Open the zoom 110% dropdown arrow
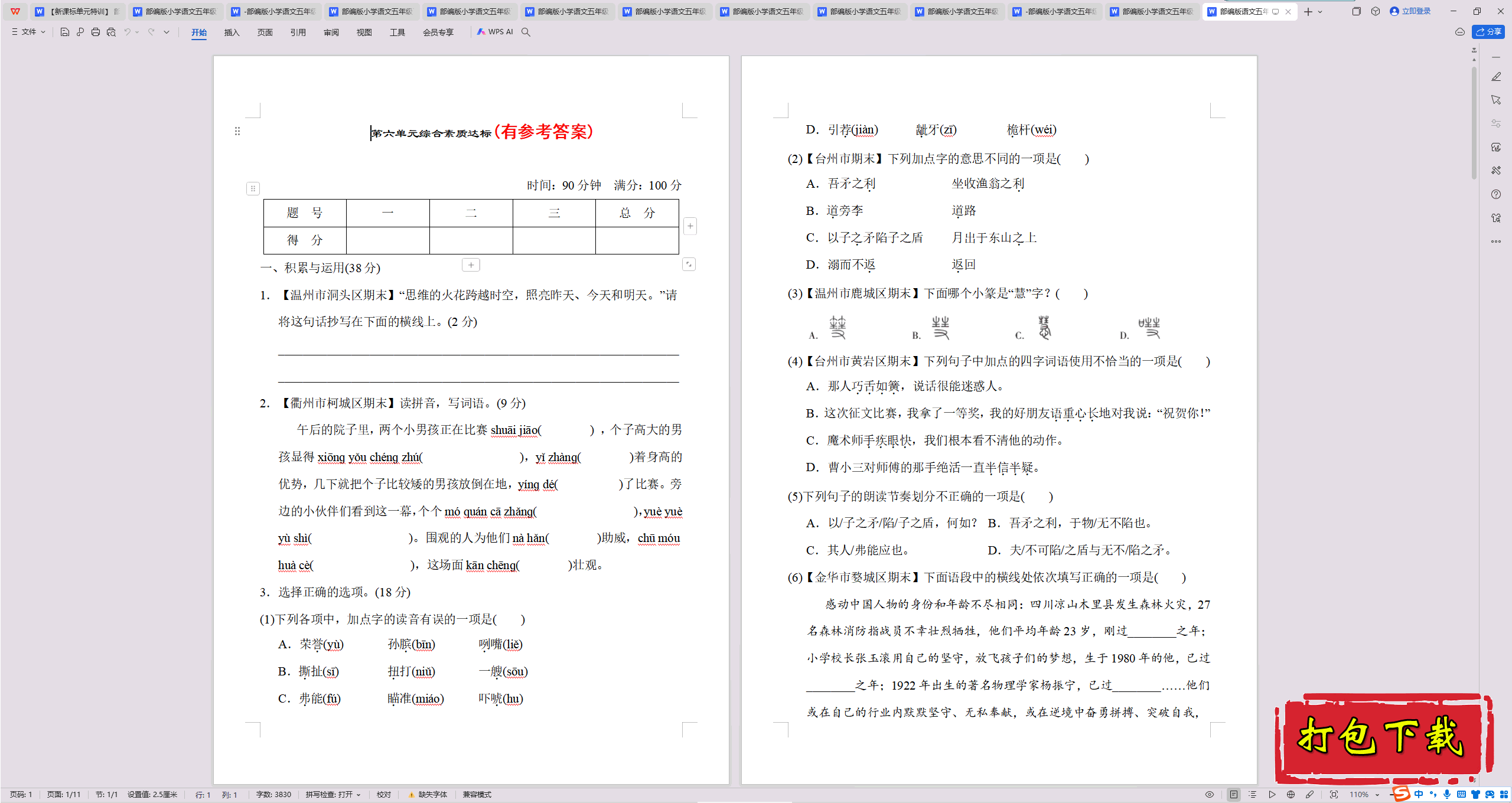Image resolution: width=1512 pixels, height=803 pixels. [x=1377, y=795]
